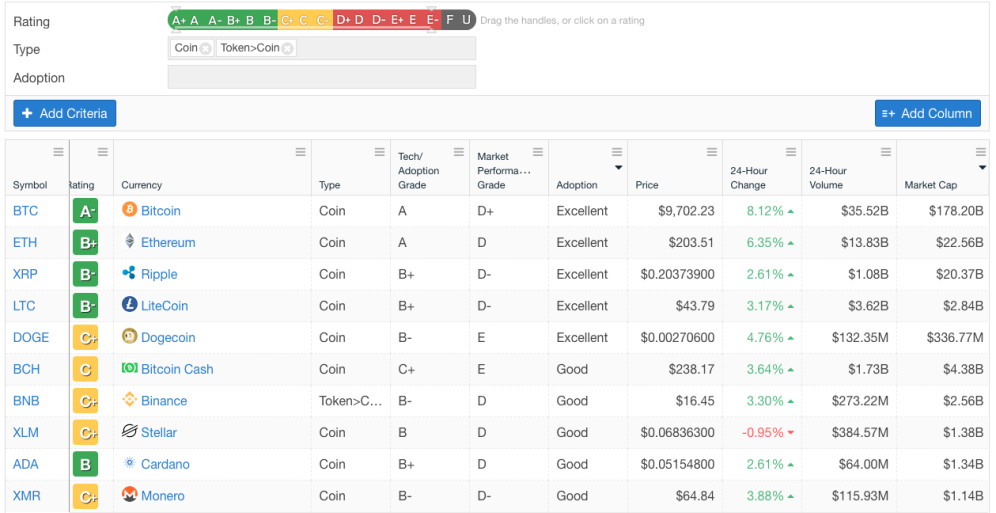Remove the Token>Coin type filter tag
This screenshot has width=996, height=513.
coord(287,48)
